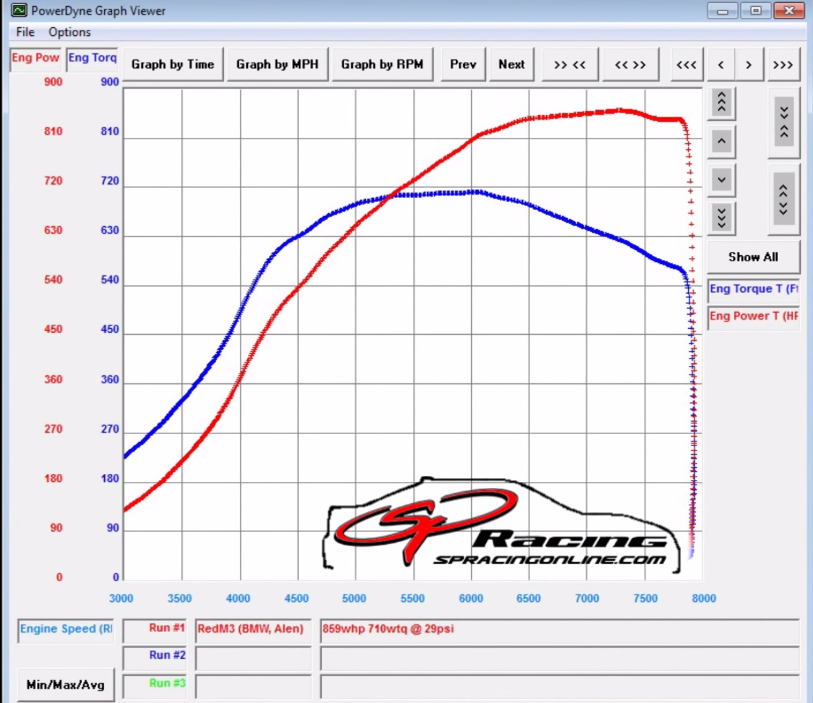The width and height of the screenshot is (813, 703).
Task: Select the Run #3 label
Action: coord(155,685)
